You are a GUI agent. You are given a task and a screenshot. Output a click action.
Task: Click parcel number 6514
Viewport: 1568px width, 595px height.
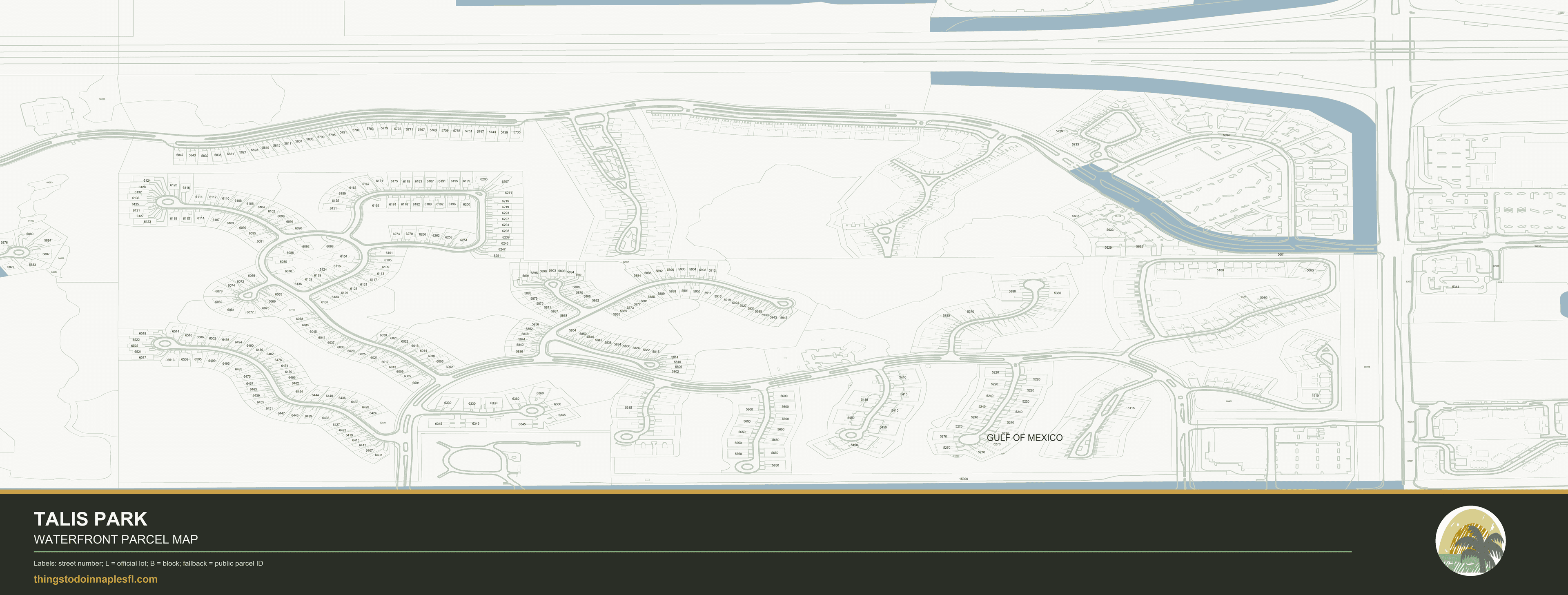175,331
